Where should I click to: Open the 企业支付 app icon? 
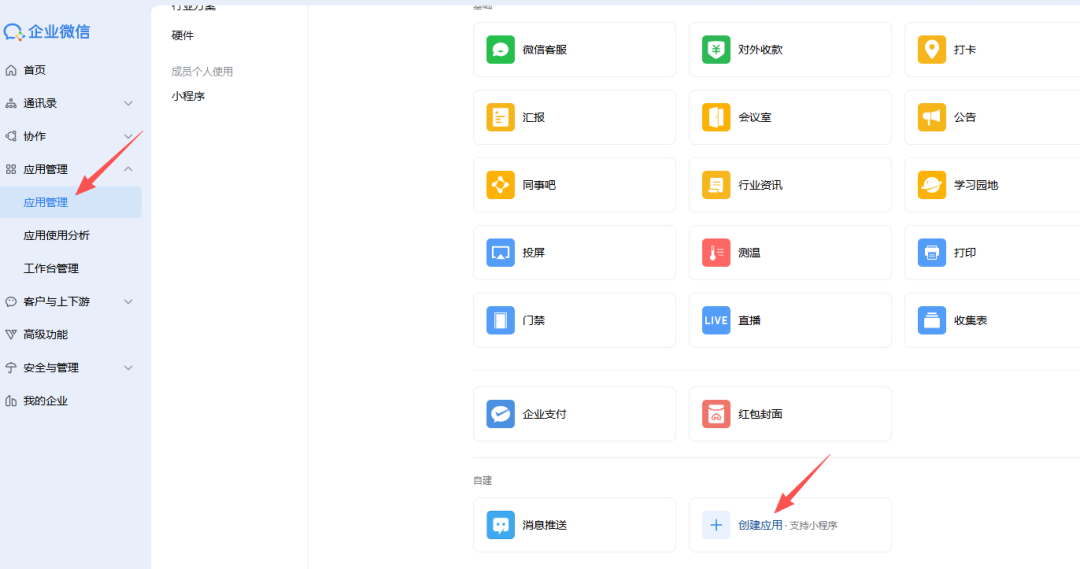pyautogui.click(x=501, y=414)
